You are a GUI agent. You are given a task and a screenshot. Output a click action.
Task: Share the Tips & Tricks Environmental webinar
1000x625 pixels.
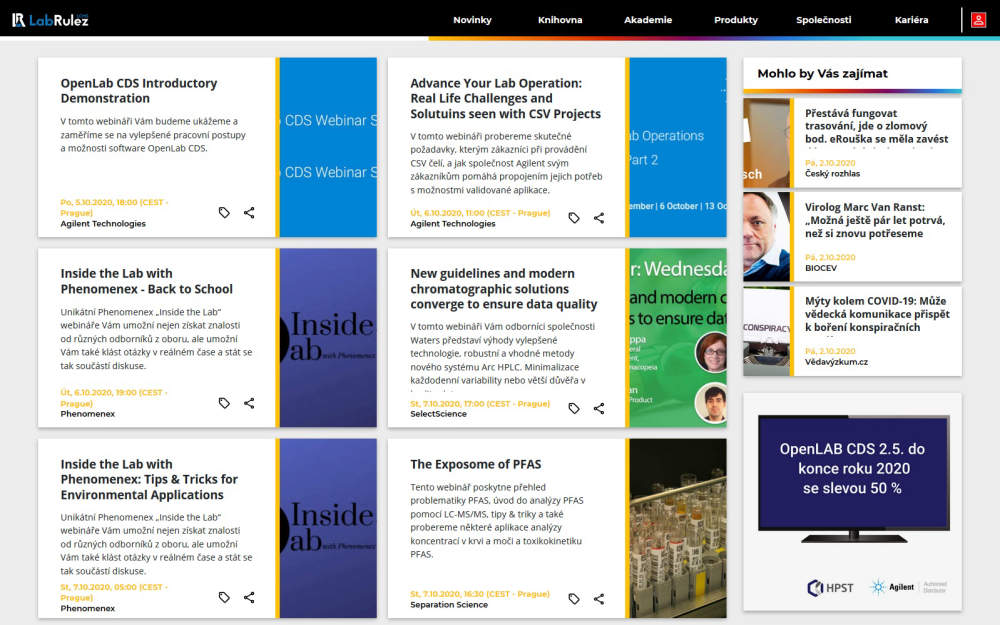tap(249, 598)
